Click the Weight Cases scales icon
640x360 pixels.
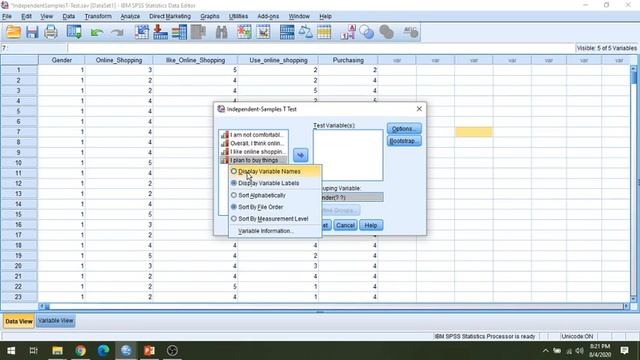[x=305, y=32]
